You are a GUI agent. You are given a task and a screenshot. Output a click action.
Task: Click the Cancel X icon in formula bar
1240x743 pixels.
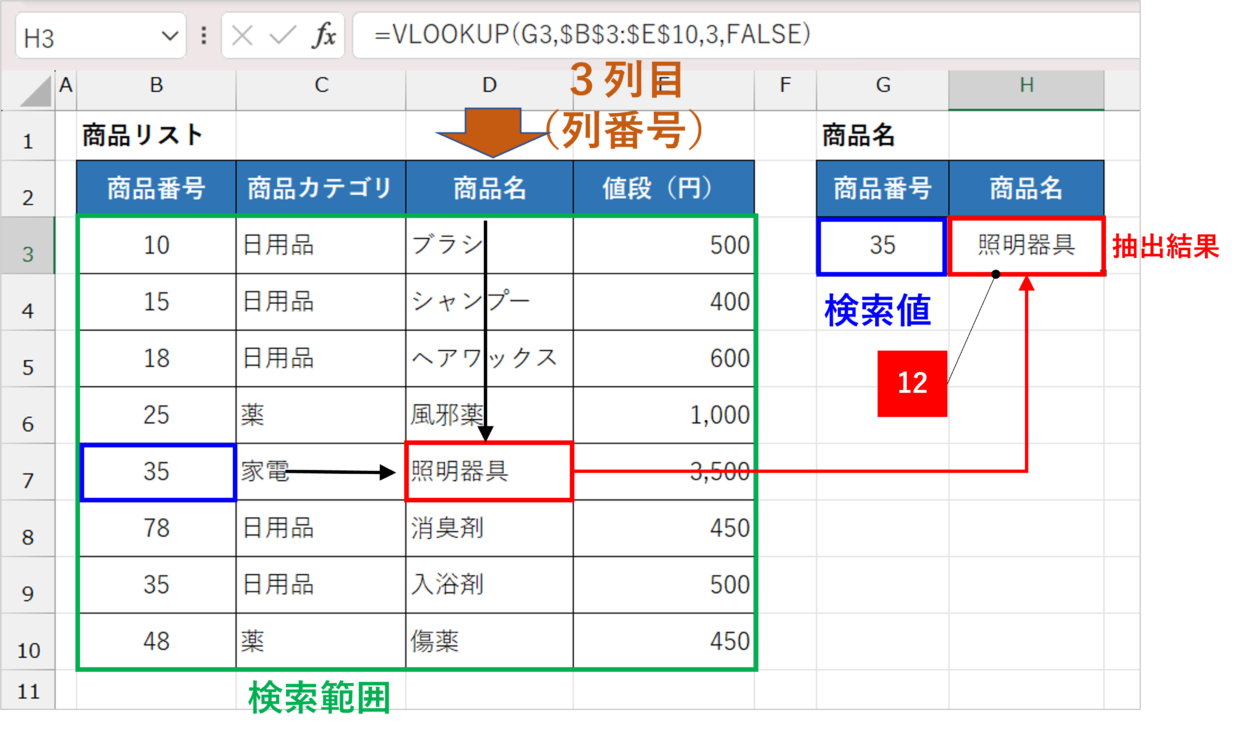242,36
